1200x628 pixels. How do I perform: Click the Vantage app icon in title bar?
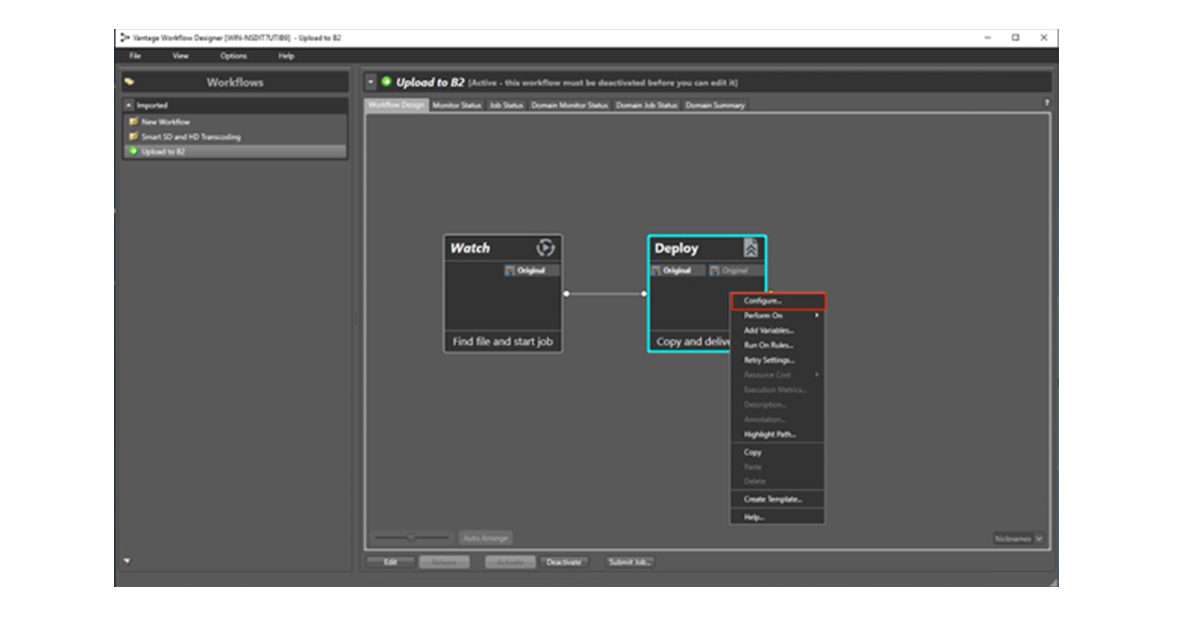[x=124, y=37]
